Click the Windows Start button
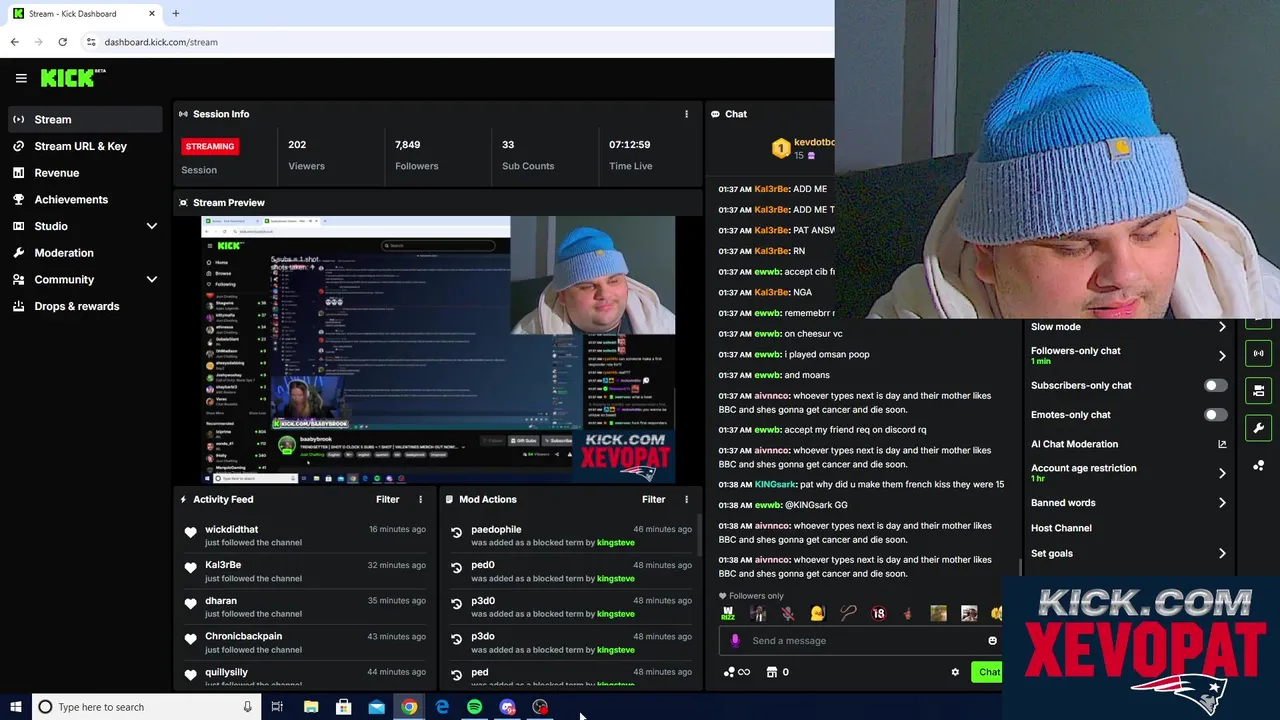The width and height of the screenshot is (1280, 720). [x=15, y=707]
